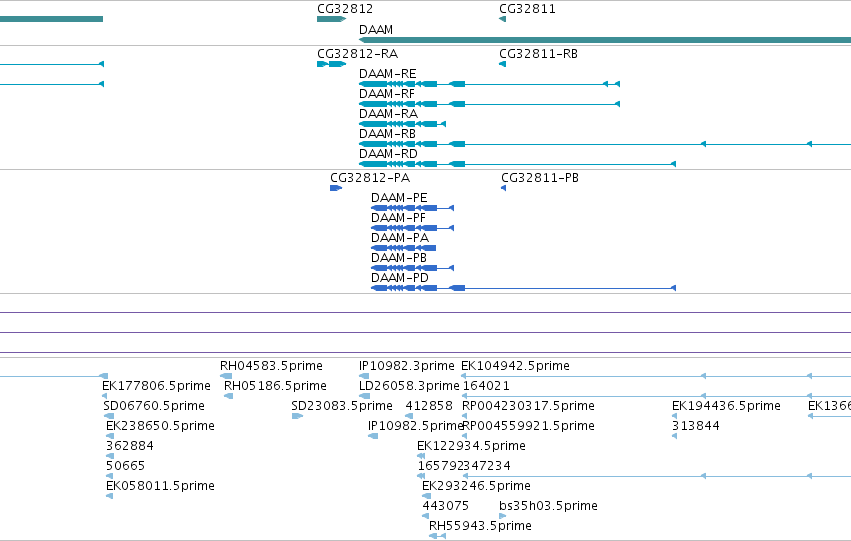Viewport: 851px width, 541px height.
Task: Select the DAAM-PD protein label
Action: point(399,278)
